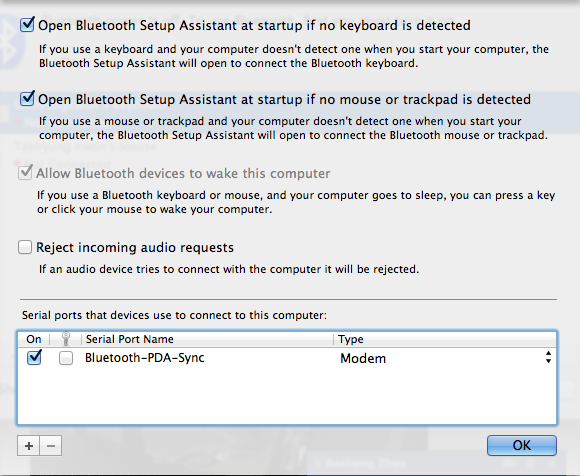Screen dimensions: 580x476
Task: Click the OK button
Action: [x=522, y=445]
